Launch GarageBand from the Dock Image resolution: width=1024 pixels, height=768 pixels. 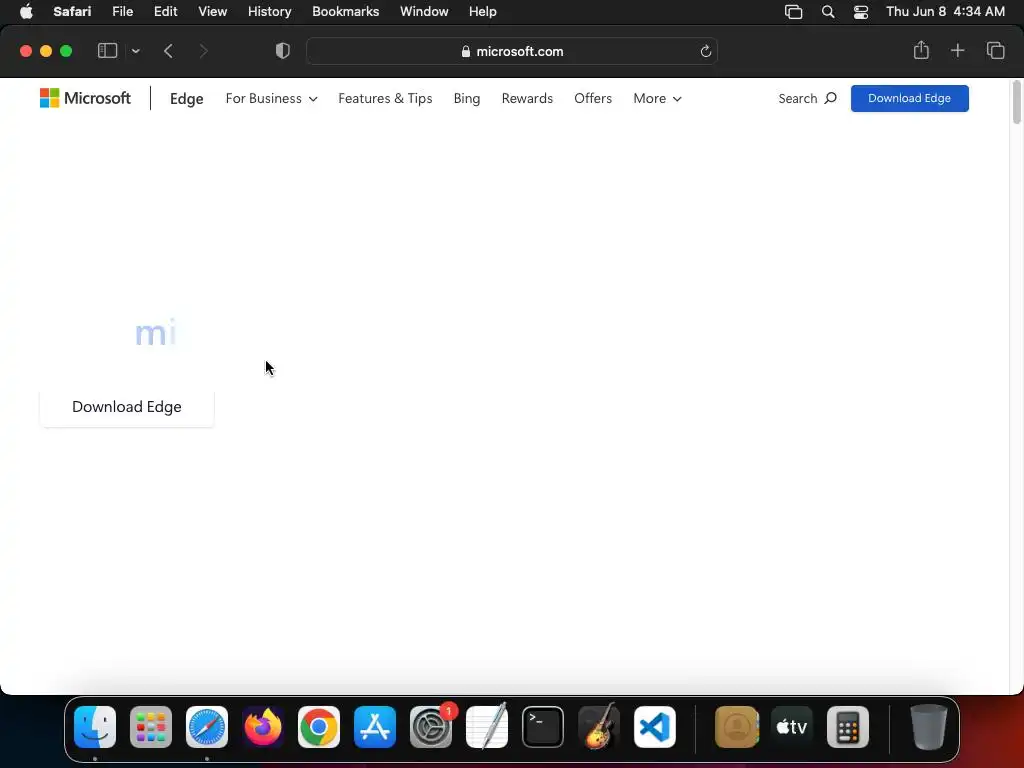coord(599,727)
